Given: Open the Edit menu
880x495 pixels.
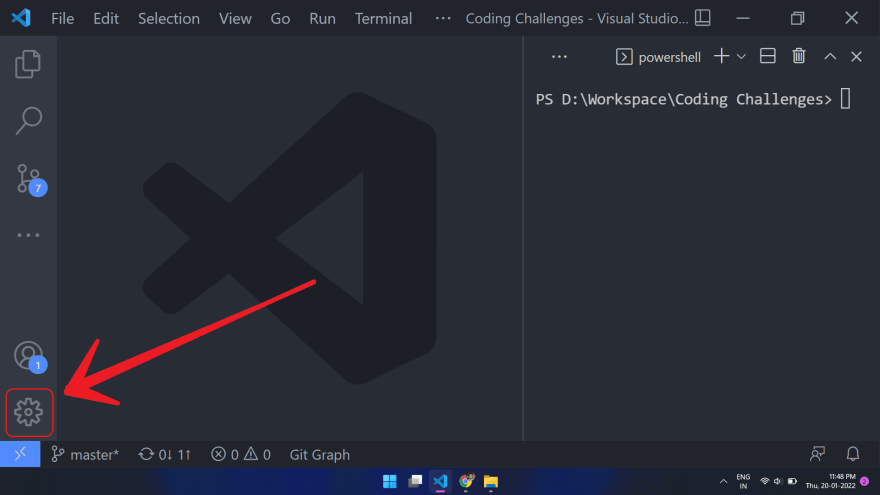Looking at the screenshot, I should [106, 19].
